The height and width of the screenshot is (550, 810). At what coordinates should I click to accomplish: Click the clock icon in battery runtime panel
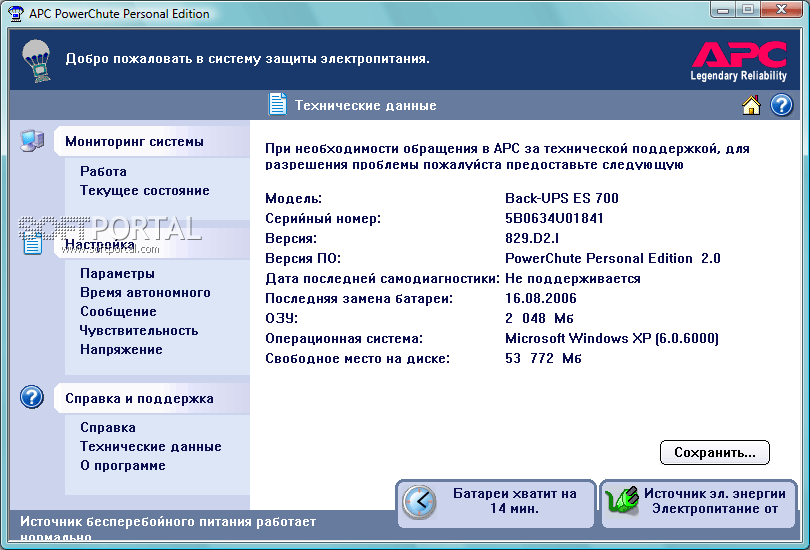[x=419, y=501]
